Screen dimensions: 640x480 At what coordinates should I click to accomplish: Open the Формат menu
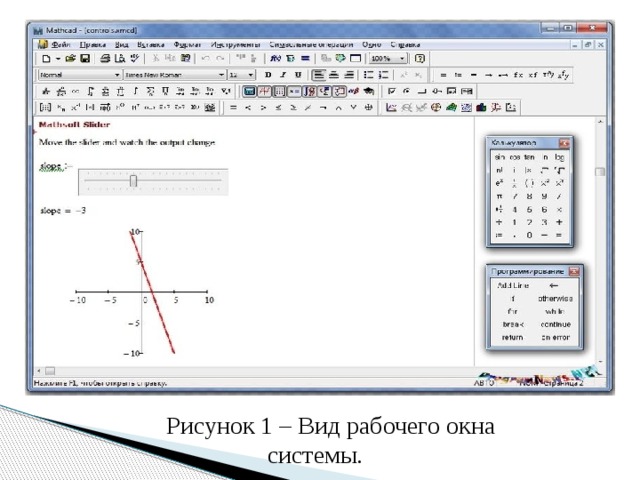pyautogui.click(x=187, y=44)
